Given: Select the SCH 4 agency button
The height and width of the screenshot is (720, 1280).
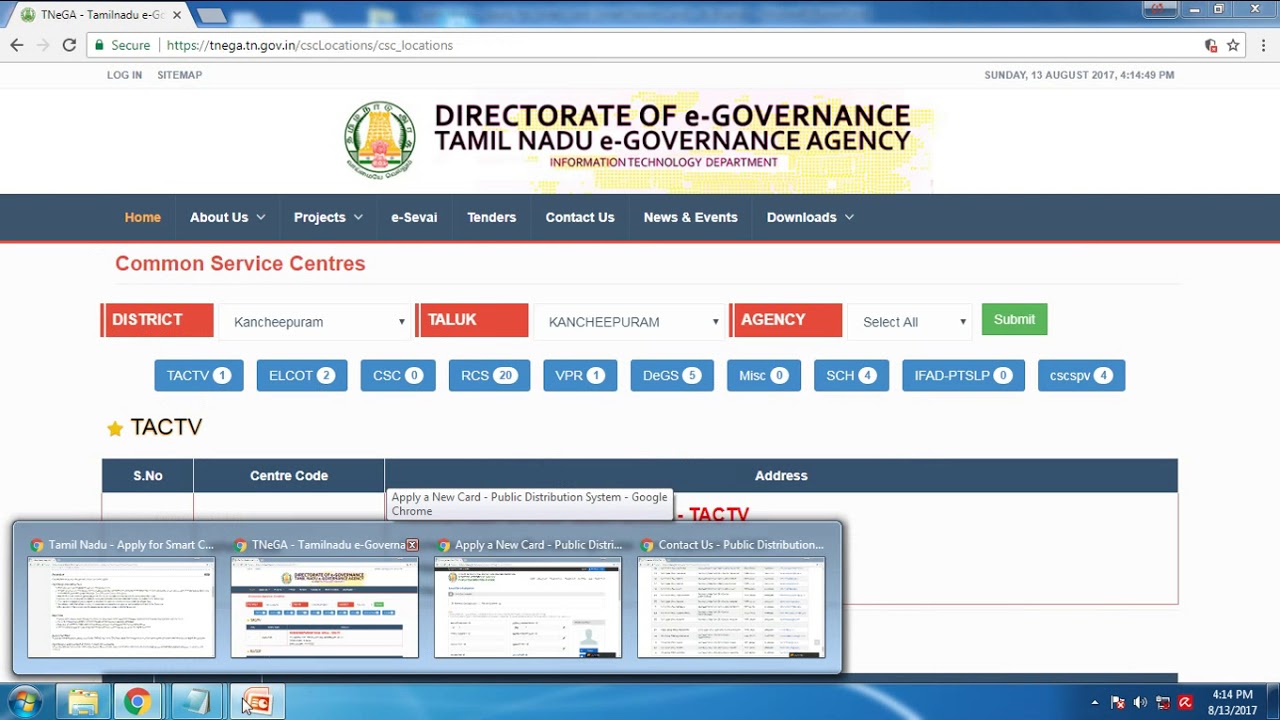Looking at the screenshot, I should (851, 375).
